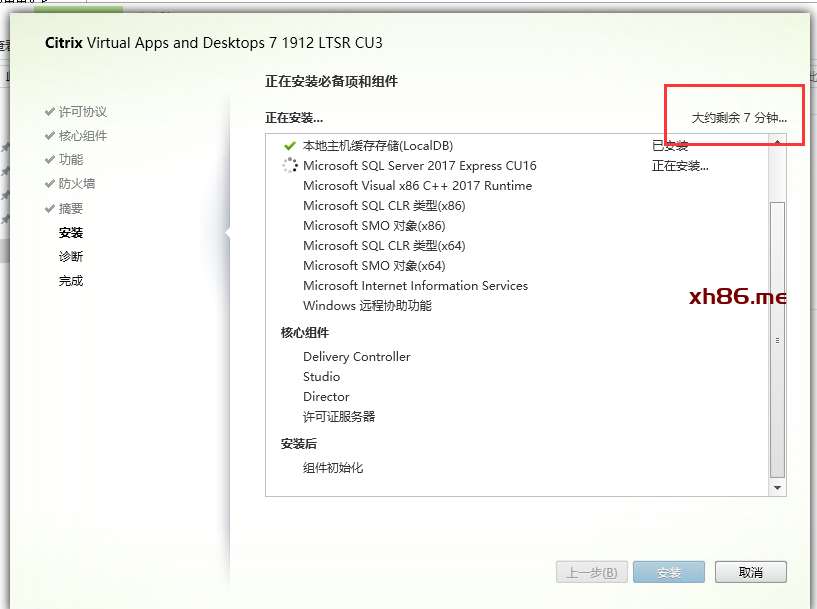Click Microsoft SMO 对象(x86) row
The height and width of the screenshot is (609, 817).
pyautogui.click(x=374, y=226)
